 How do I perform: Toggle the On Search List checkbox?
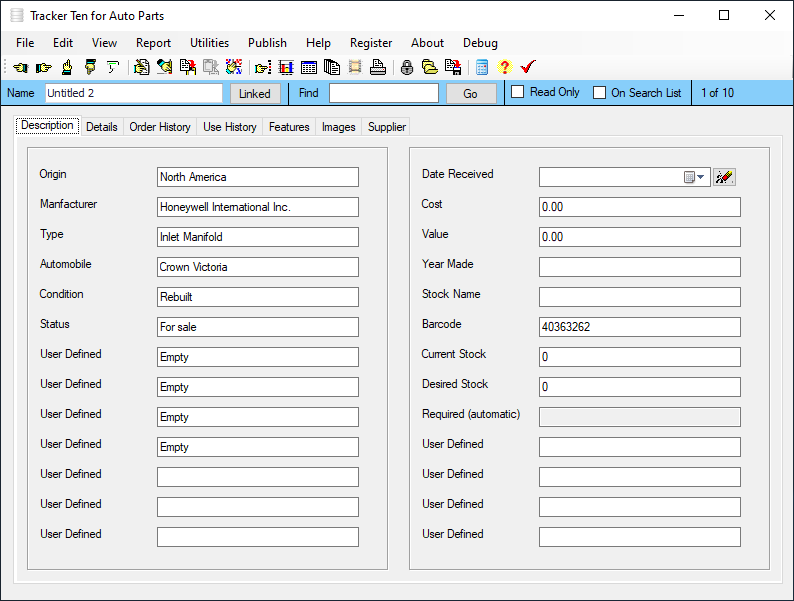[x=600, y=93]
